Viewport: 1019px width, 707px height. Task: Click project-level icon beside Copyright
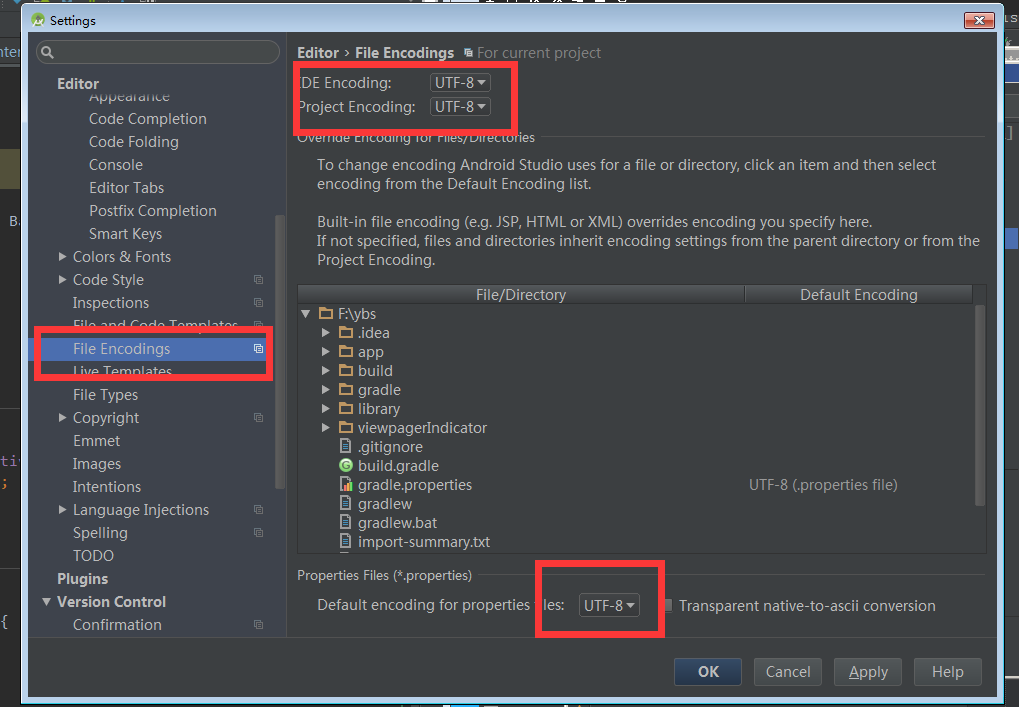(x=259, y=418)
